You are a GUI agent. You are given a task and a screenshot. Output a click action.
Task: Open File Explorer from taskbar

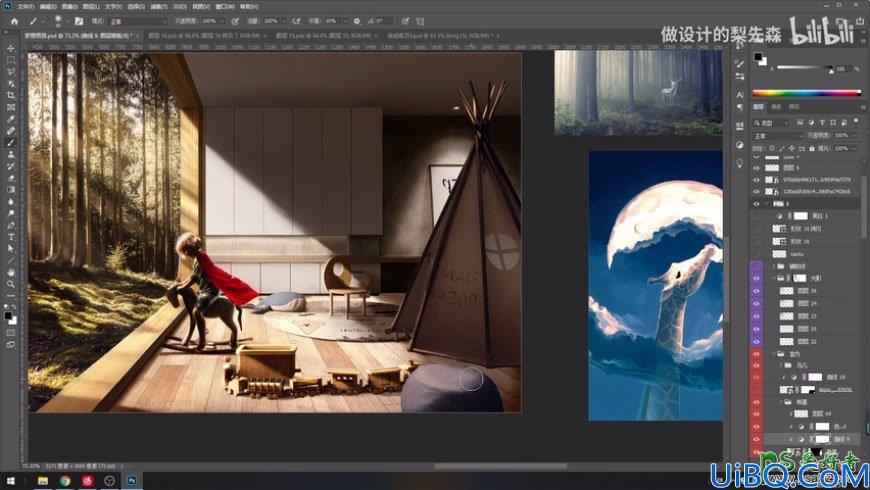[x=43, y=481]
